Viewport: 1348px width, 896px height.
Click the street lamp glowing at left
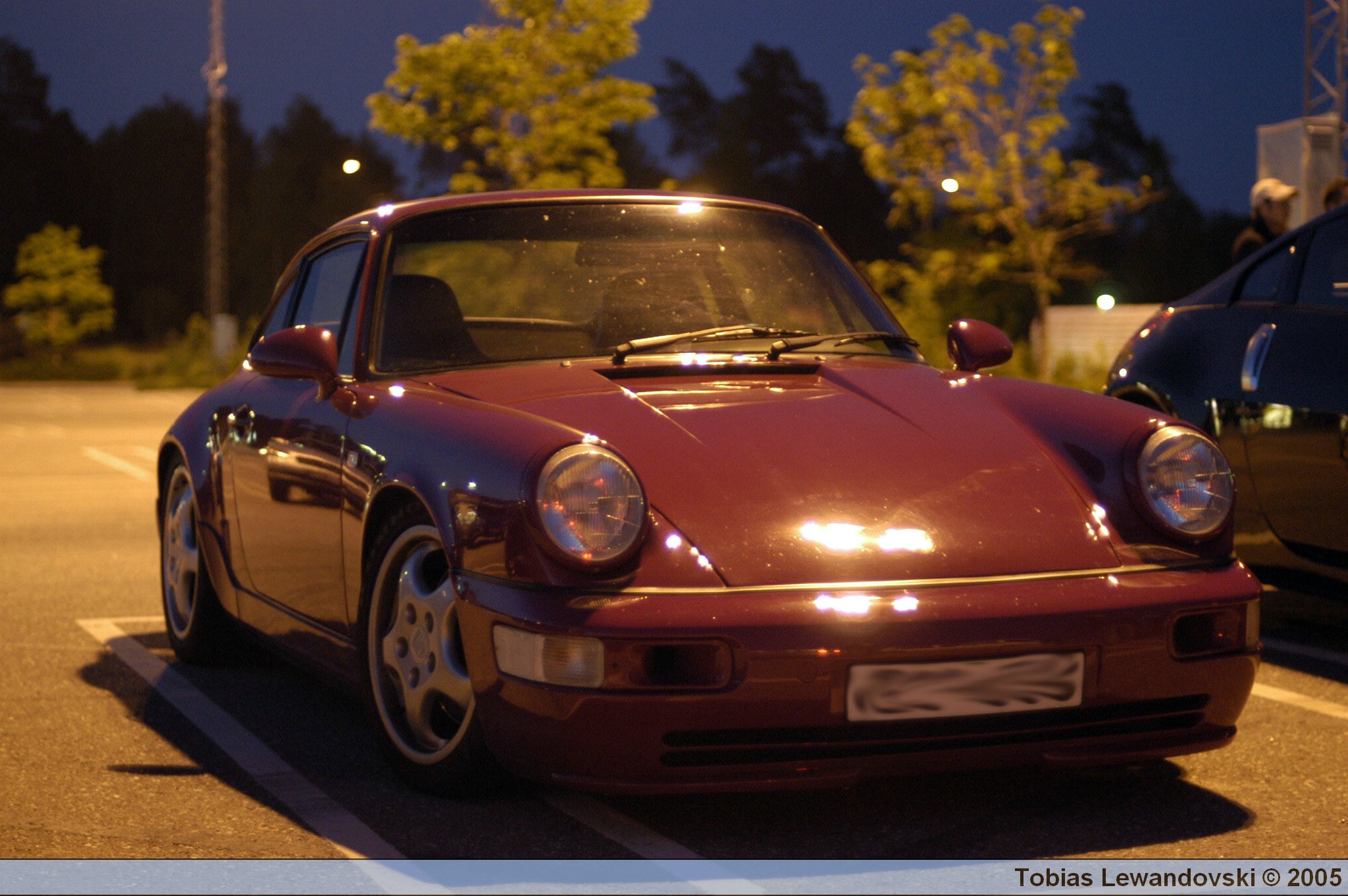(351, 166)
